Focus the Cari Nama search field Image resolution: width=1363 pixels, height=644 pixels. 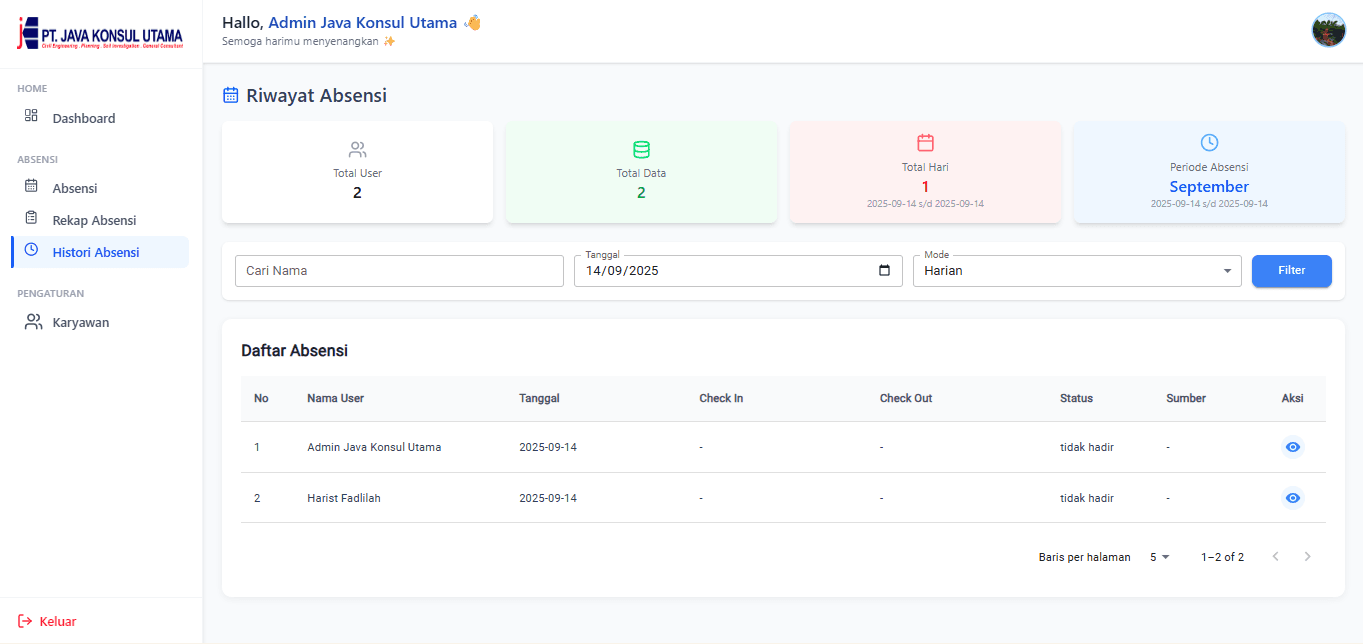tap(399, 271)
